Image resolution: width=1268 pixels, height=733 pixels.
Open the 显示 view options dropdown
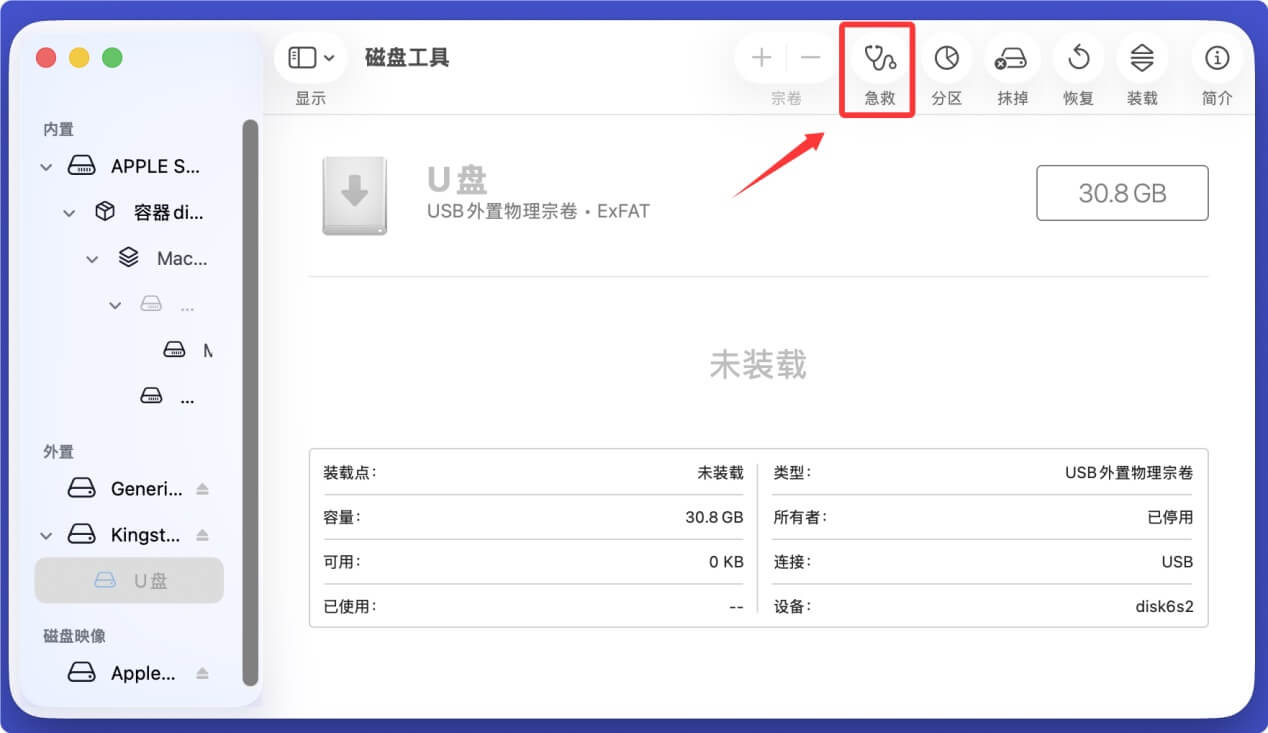click(330, 58)
